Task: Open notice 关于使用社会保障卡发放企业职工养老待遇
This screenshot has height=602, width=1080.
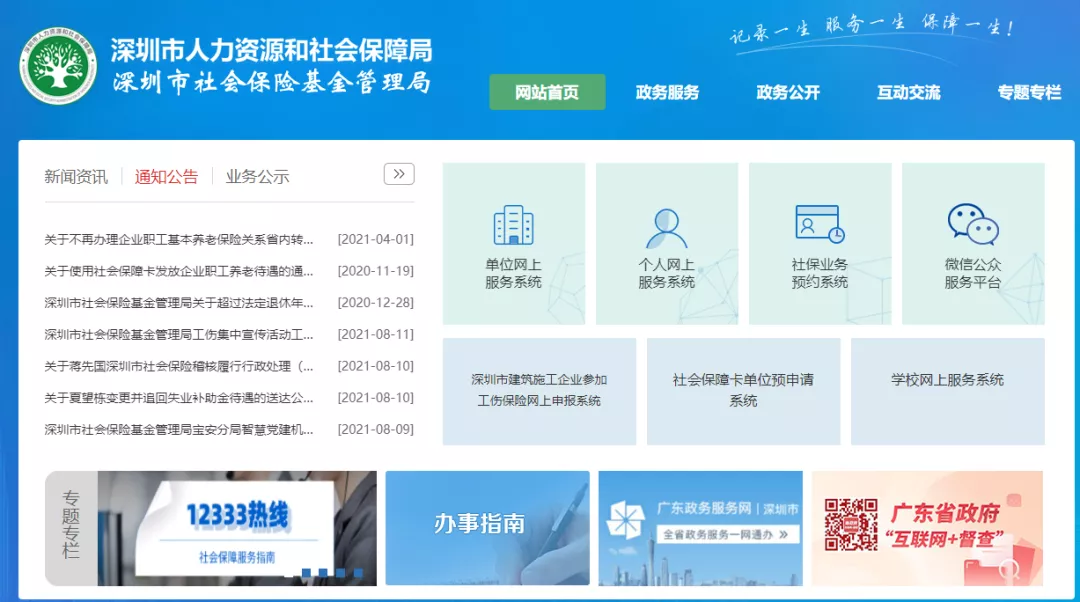Action: [x=178, y=271]
